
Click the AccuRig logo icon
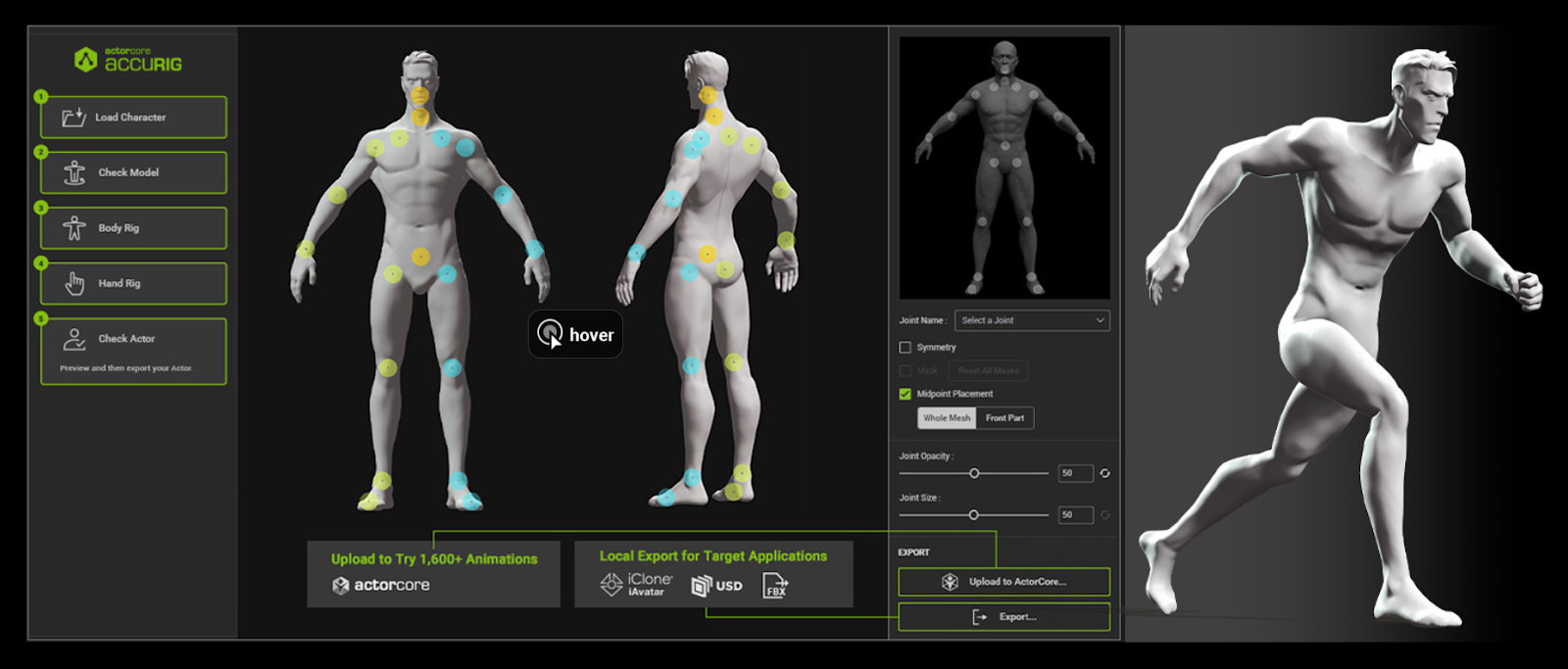[x=86, y=60]
